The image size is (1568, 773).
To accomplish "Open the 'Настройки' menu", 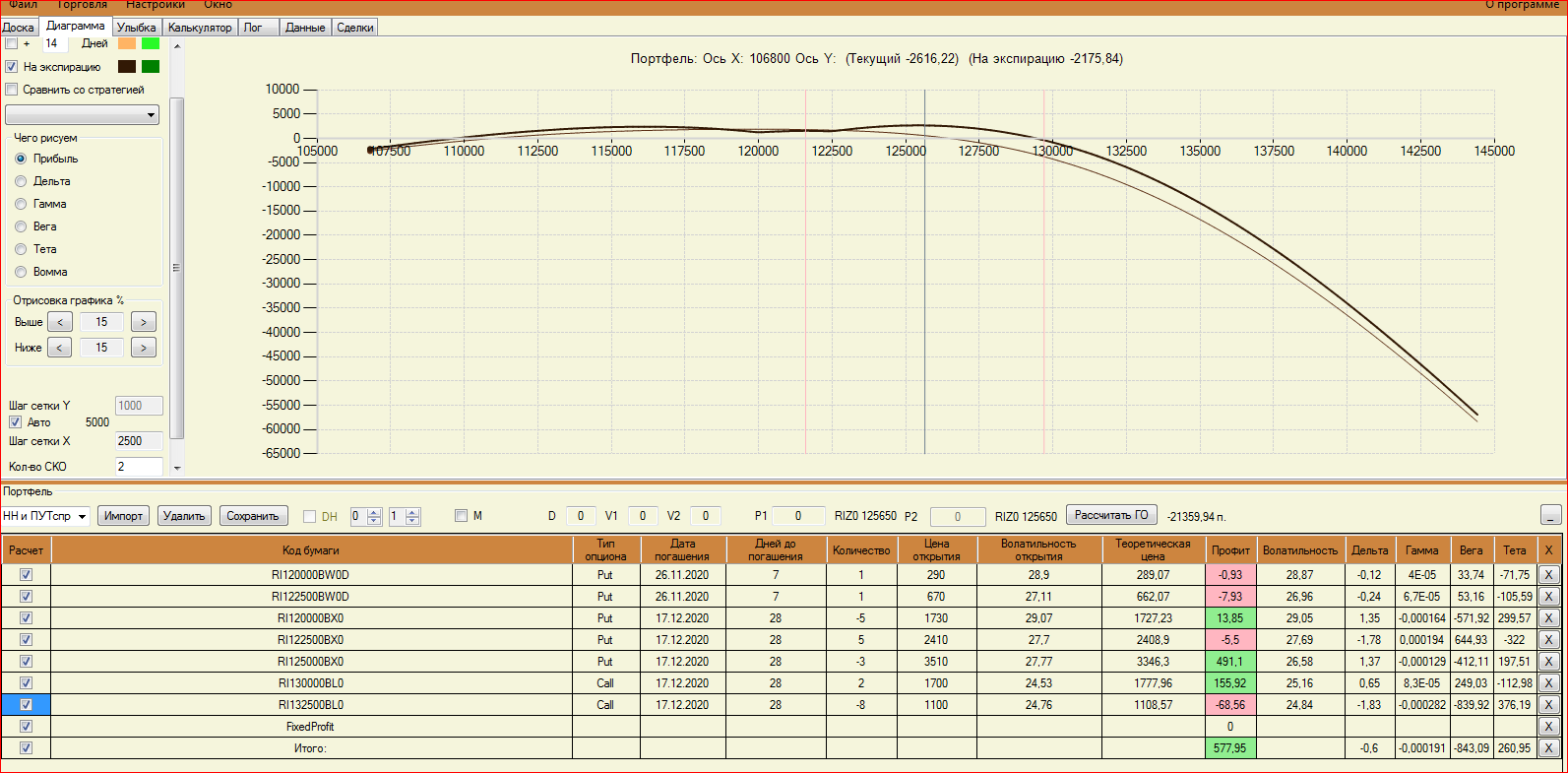I will [x=155, y=5].
